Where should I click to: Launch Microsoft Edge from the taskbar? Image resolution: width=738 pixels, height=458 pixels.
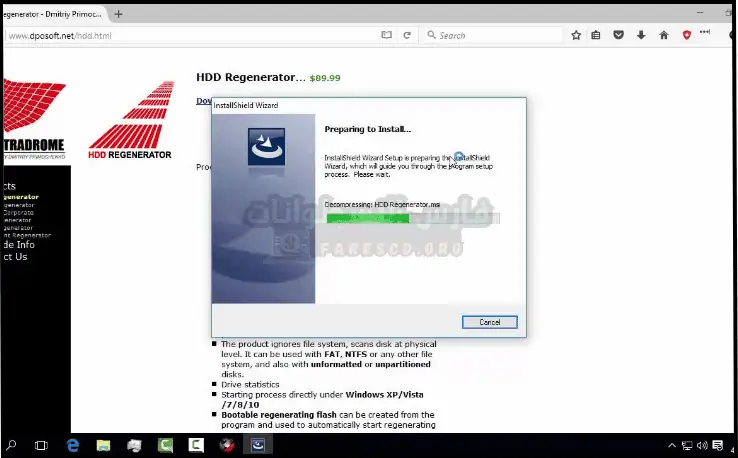click(73, 444)
